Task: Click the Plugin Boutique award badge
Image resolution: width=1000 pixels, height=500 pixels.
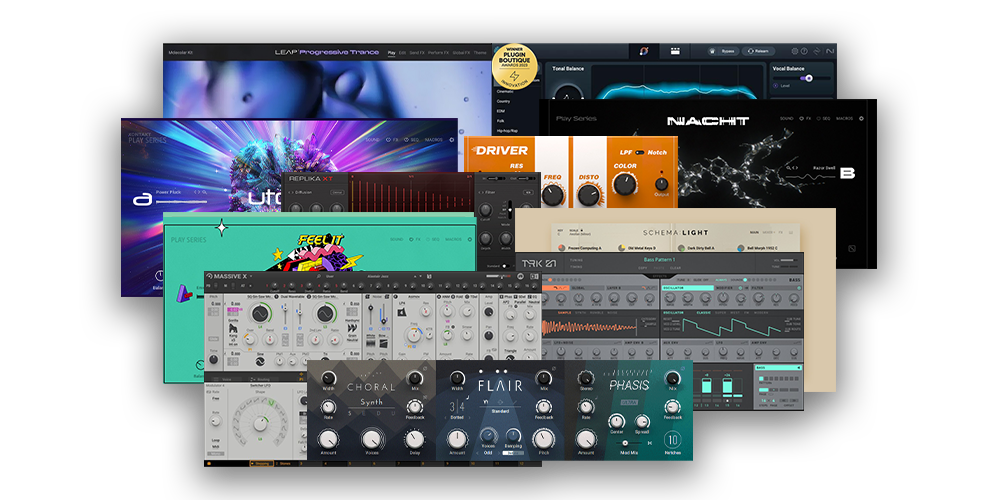Action: (516, 68)
